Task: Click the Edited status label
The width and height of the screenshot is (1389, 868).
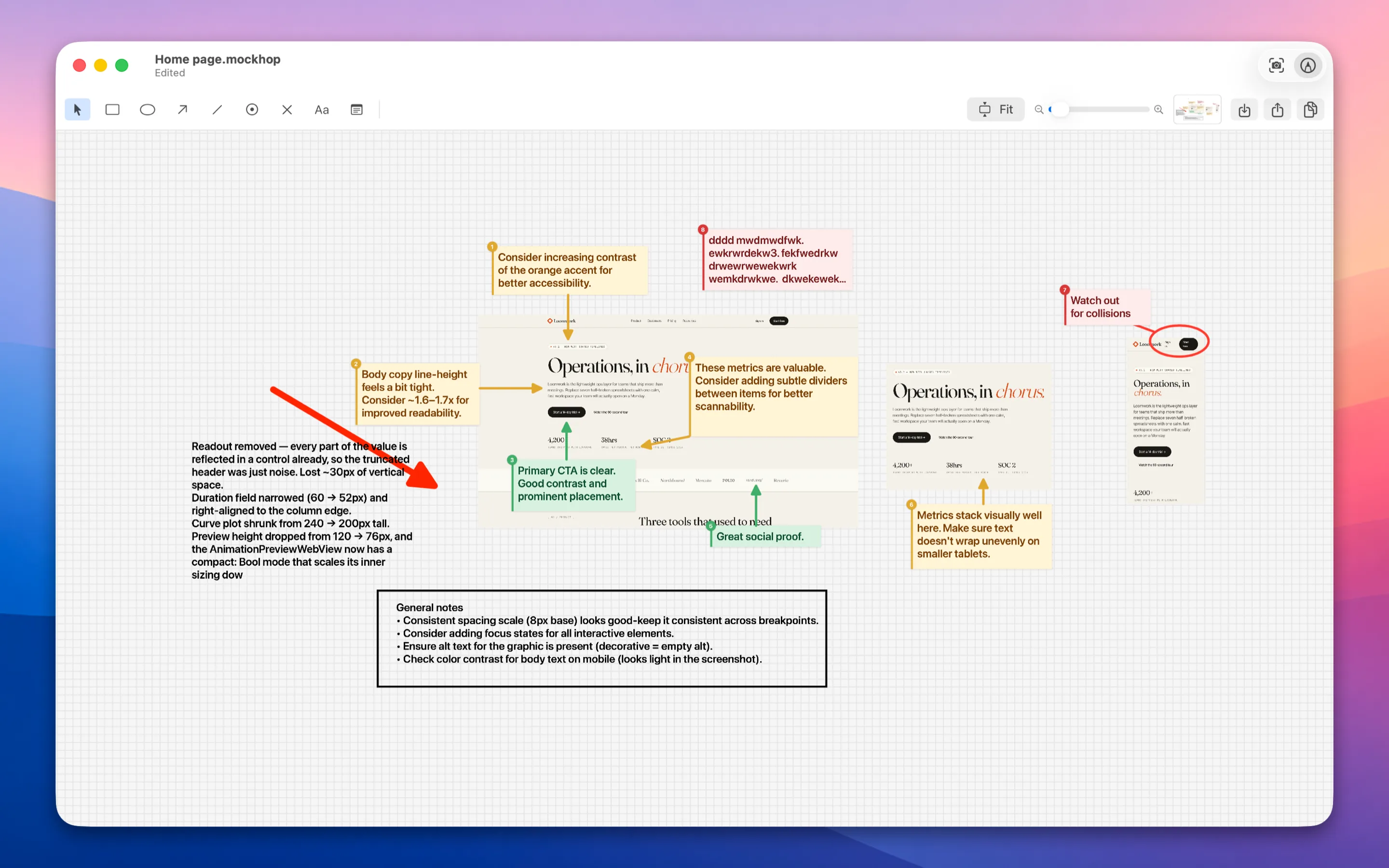Action: click(170, 73)
